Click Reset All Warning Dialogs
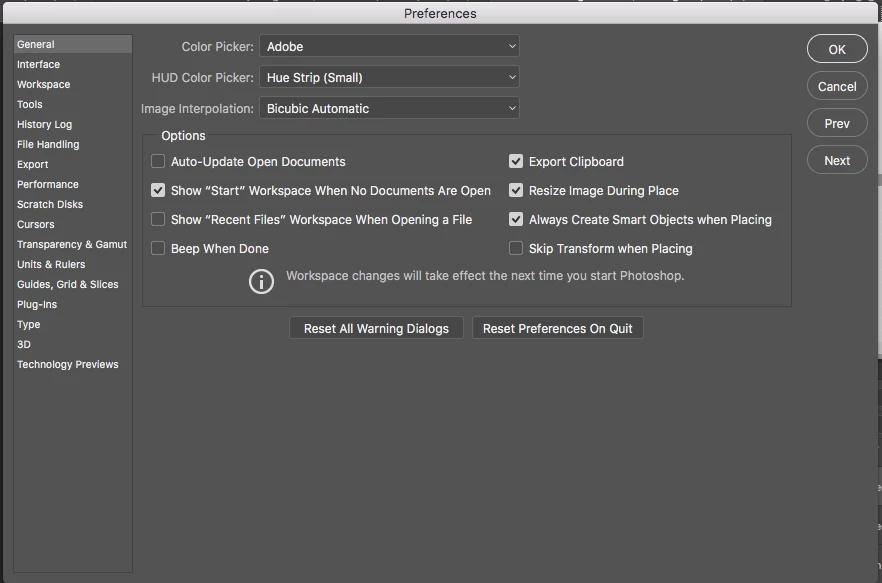Image resolution: width=882 pixels, height=583 pixels. pyautogui.click(x=376, y=328)
